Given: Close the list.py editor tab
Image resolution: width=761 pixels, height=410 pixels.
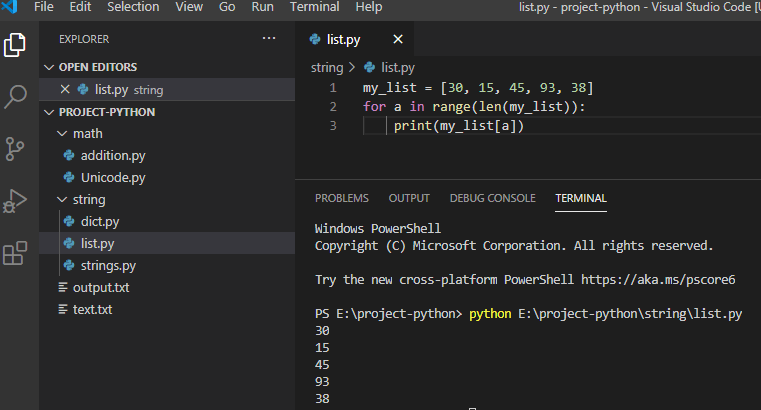Looking at the screenshot, I should pyautogui.click(x=398, y=39).
